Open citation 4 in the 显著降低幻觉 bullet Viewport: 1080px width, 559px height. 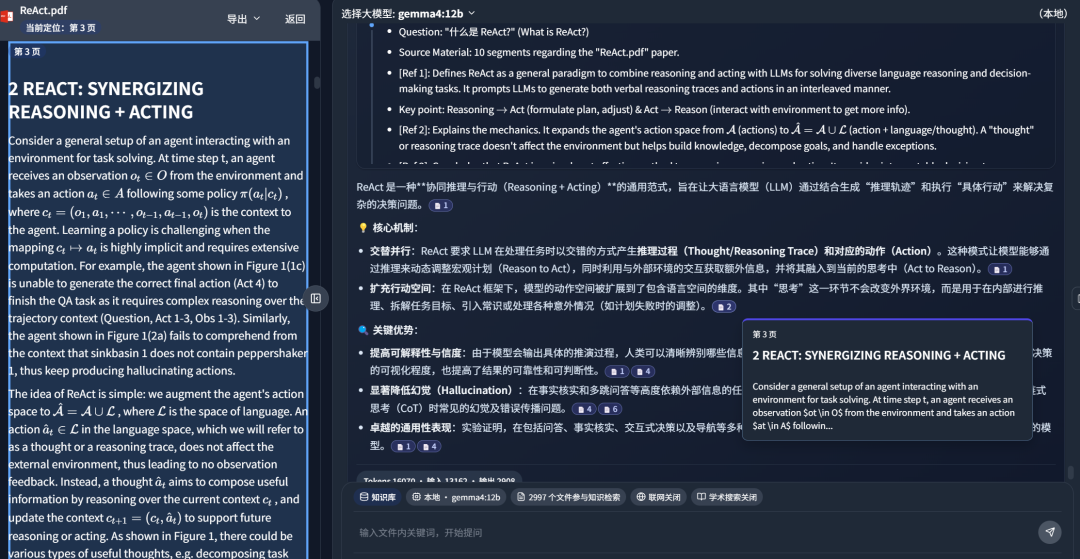(x=583, y=409)
